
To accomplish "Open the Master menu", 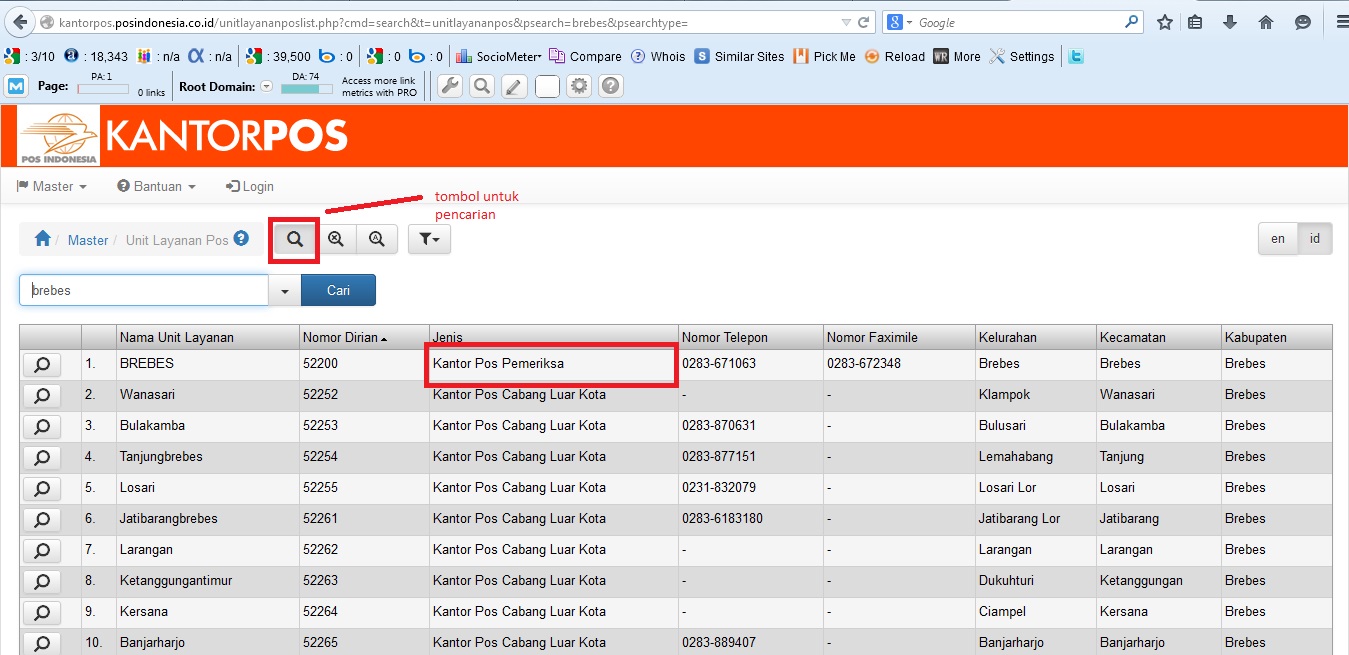I will 52,186.
